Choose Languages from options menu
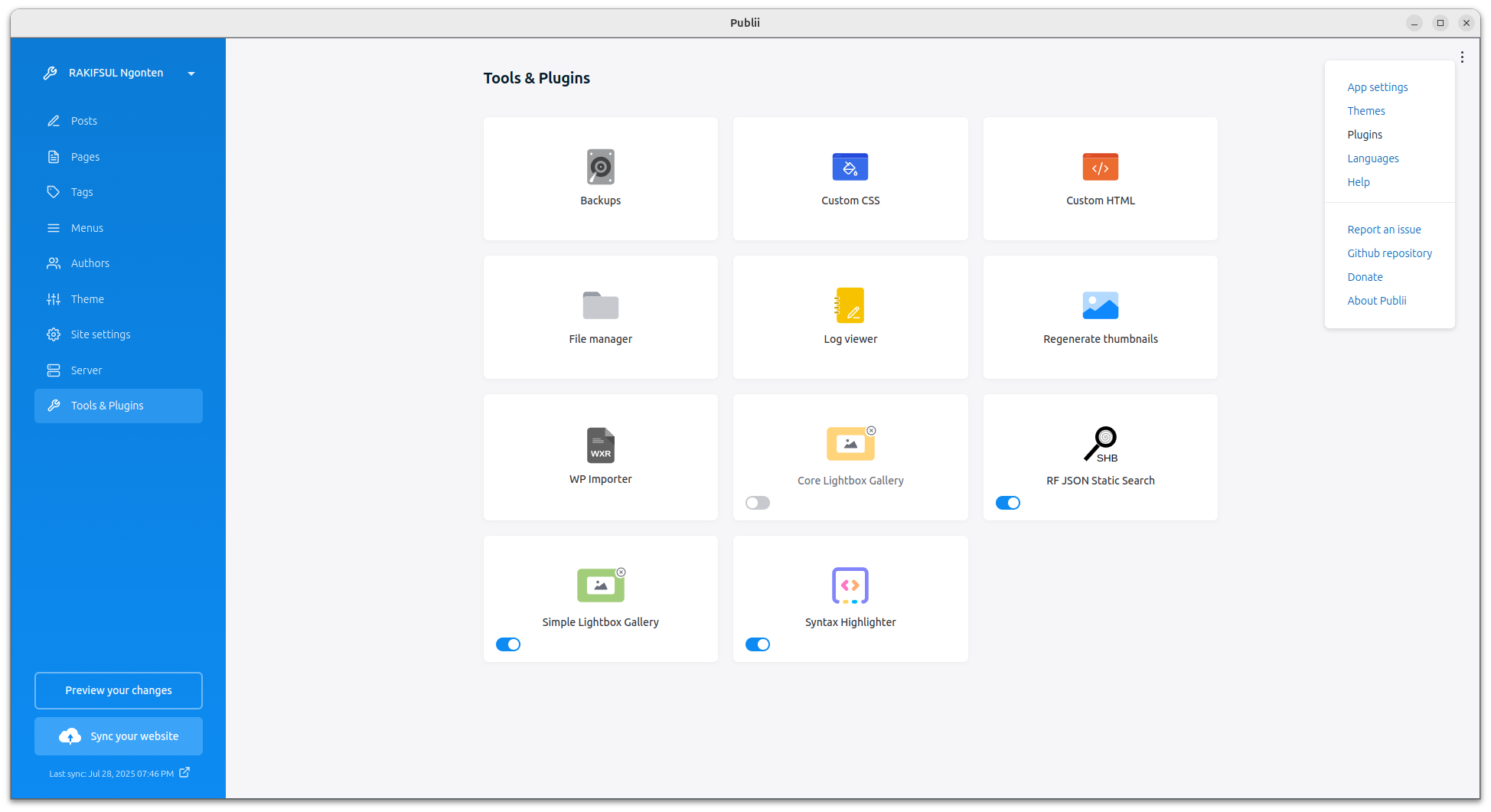The width and height of the screenshot is (1491, 812). click(1373, 158)
